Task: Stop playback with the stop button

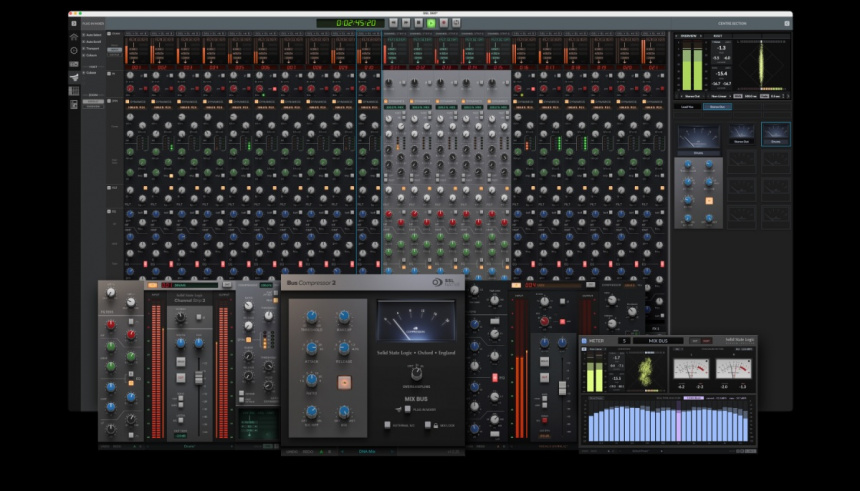Action: pyautogui.click(x=418, y=23)
